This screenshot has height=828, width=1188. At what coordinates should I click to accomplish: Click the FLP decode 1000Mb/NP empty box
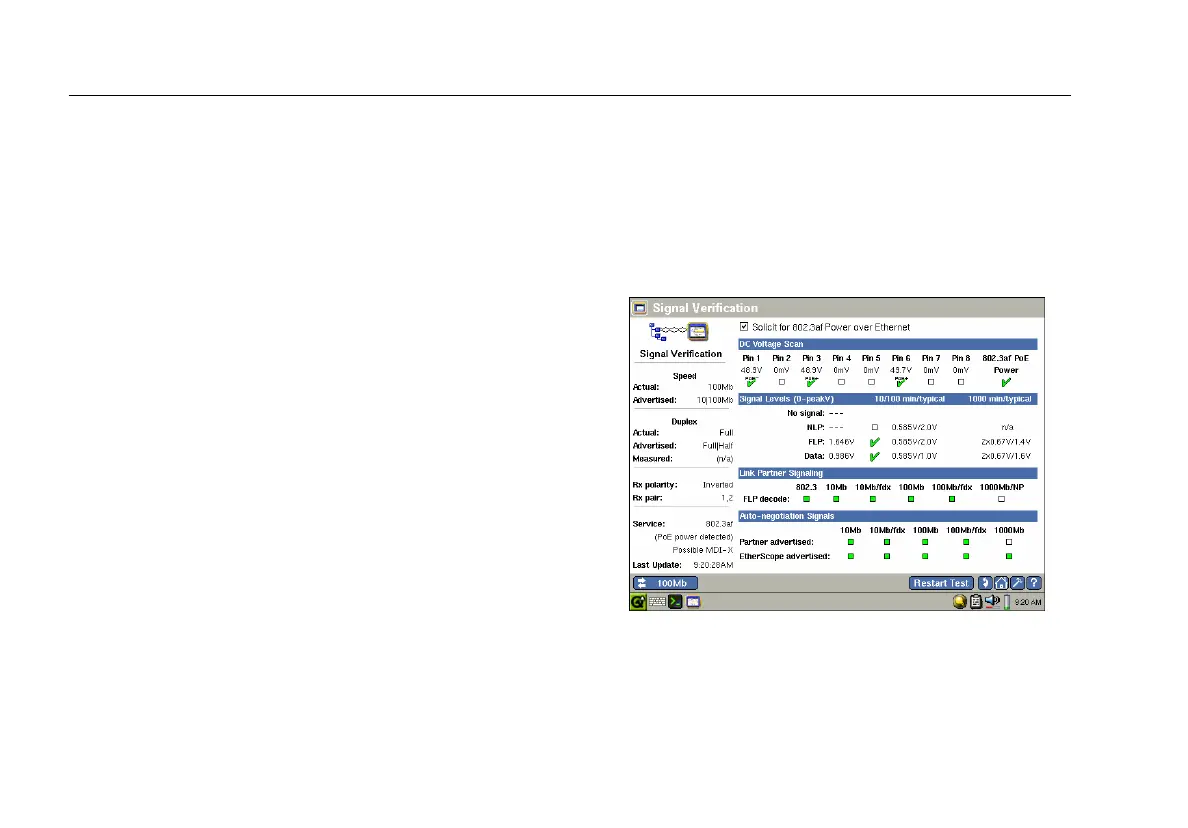(x=1002, y=499)
